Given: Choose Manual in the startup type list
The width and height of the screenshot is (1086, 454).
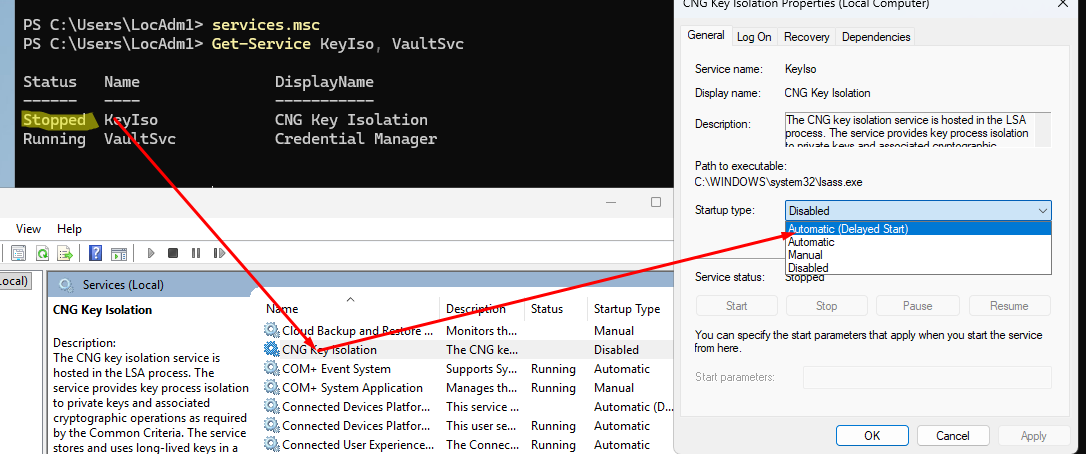Looking at the screenshot, I should 806,255.
